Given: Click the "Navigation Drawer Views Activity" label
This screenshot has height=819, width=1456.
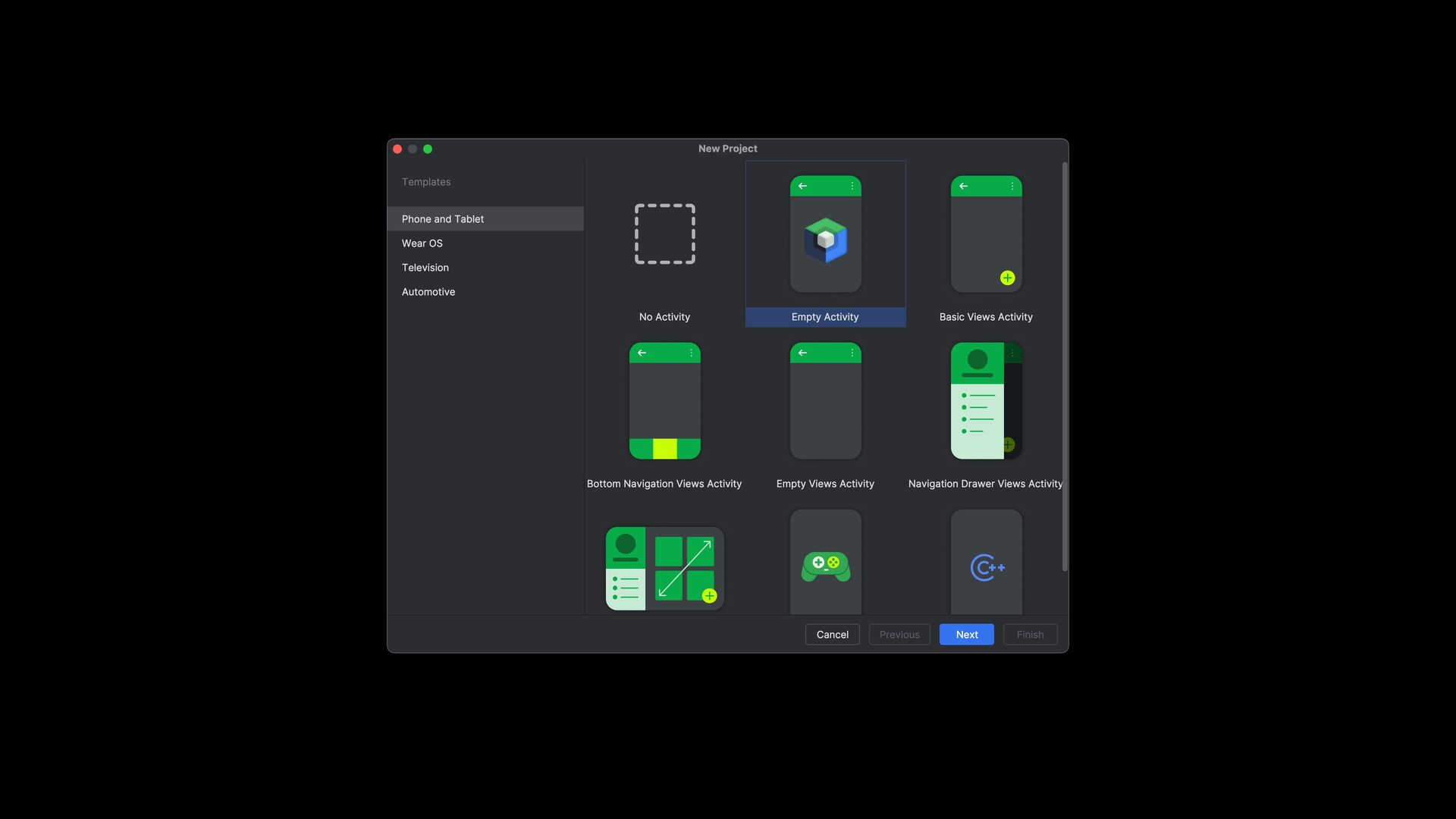Looking at the screenshot, I should pyautogui.click(x=985, y=484).
